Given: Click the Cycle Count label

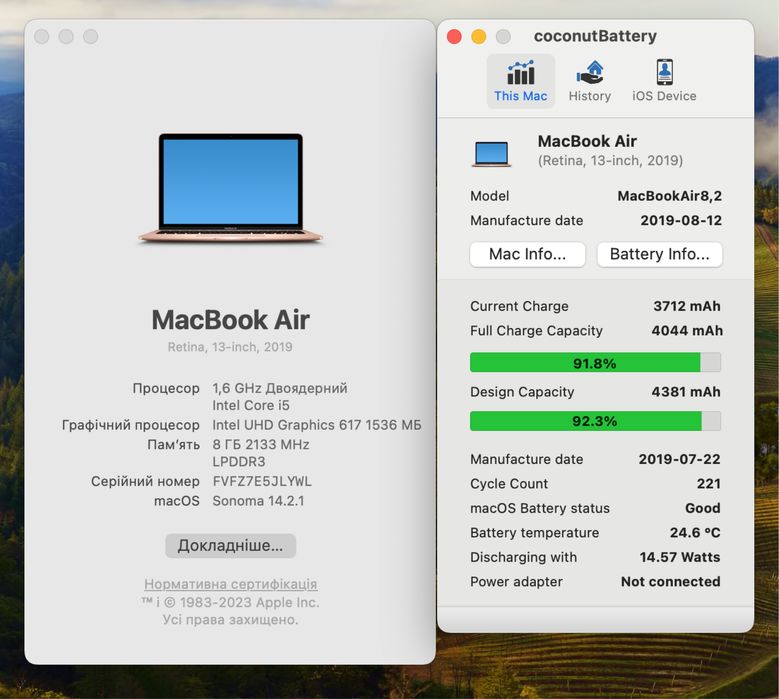Looking at the screenshot, I should pyautogui.click(x=509, y=483).
